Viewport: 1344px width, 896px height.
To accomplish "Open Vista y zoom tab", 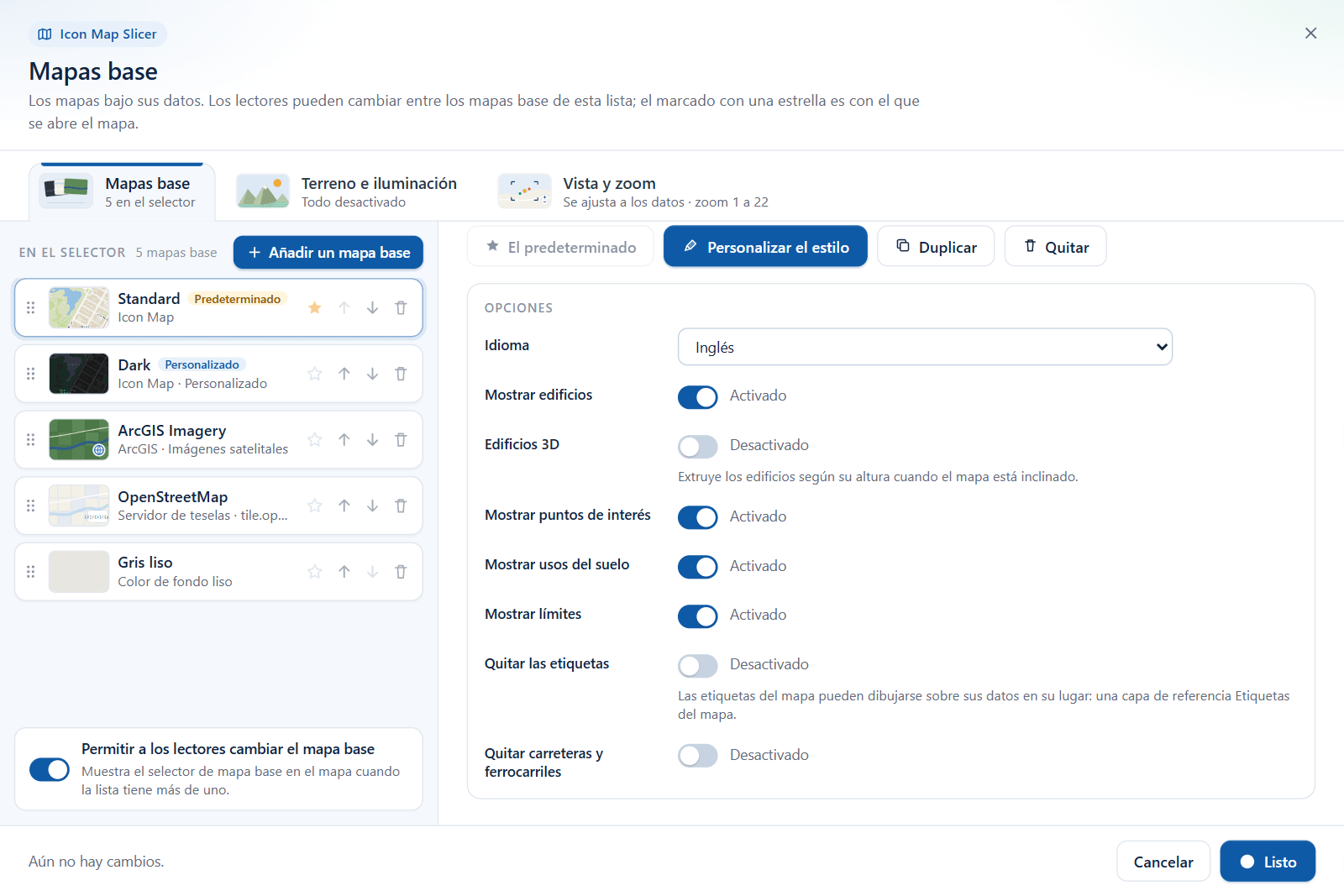I will (x=633, y=192).
